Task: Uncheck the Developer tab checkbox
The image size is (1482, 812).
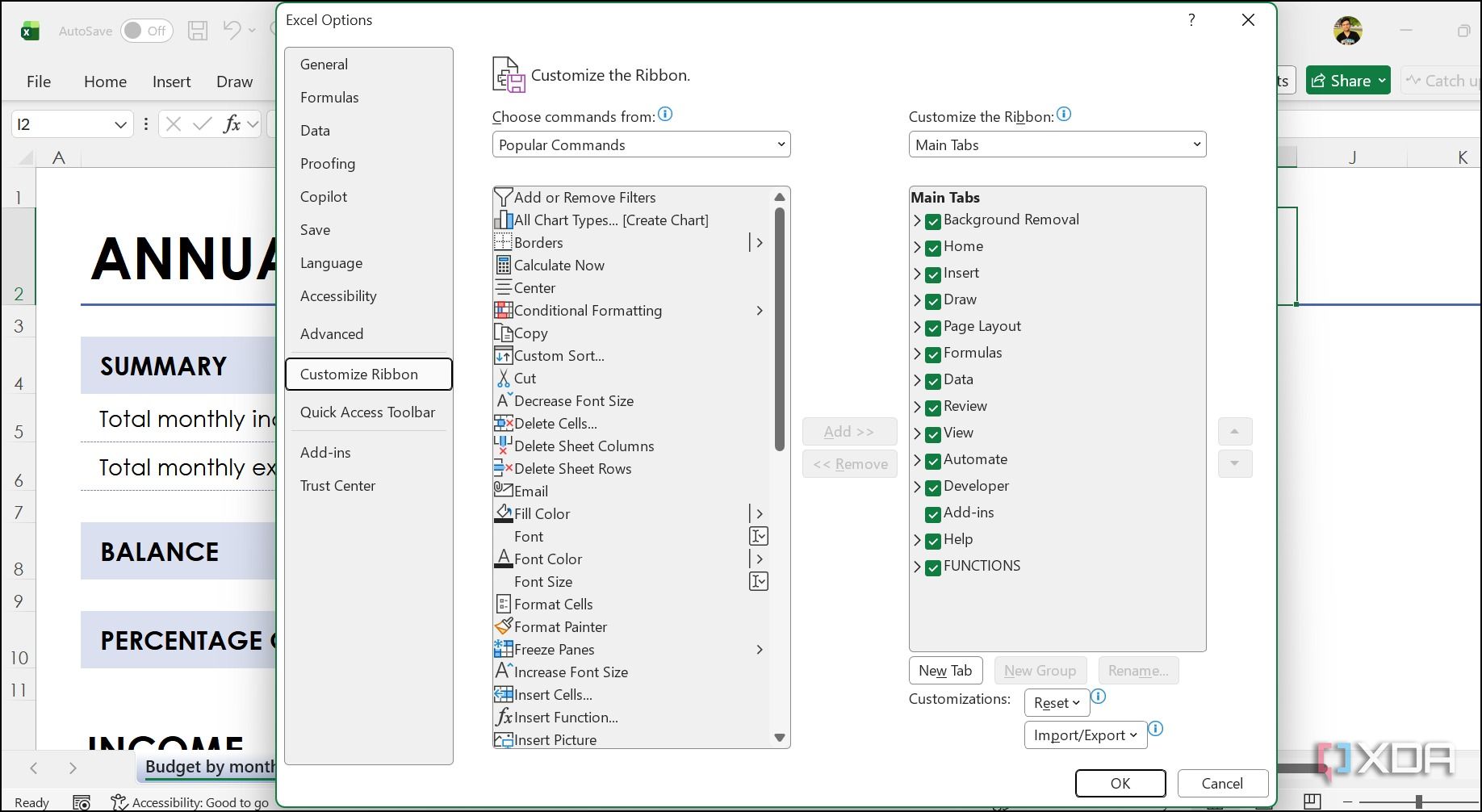Action: point(933,488)
